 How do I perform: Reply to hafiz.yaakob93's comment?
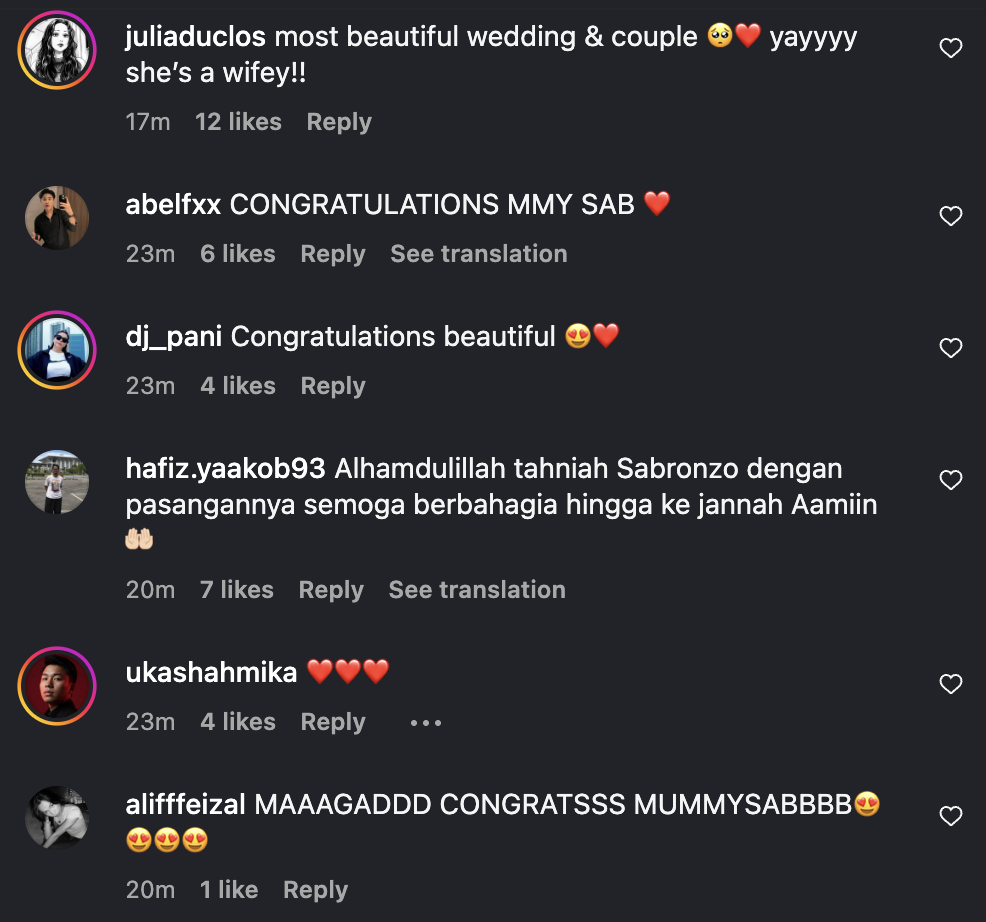[x=331, y=590]
